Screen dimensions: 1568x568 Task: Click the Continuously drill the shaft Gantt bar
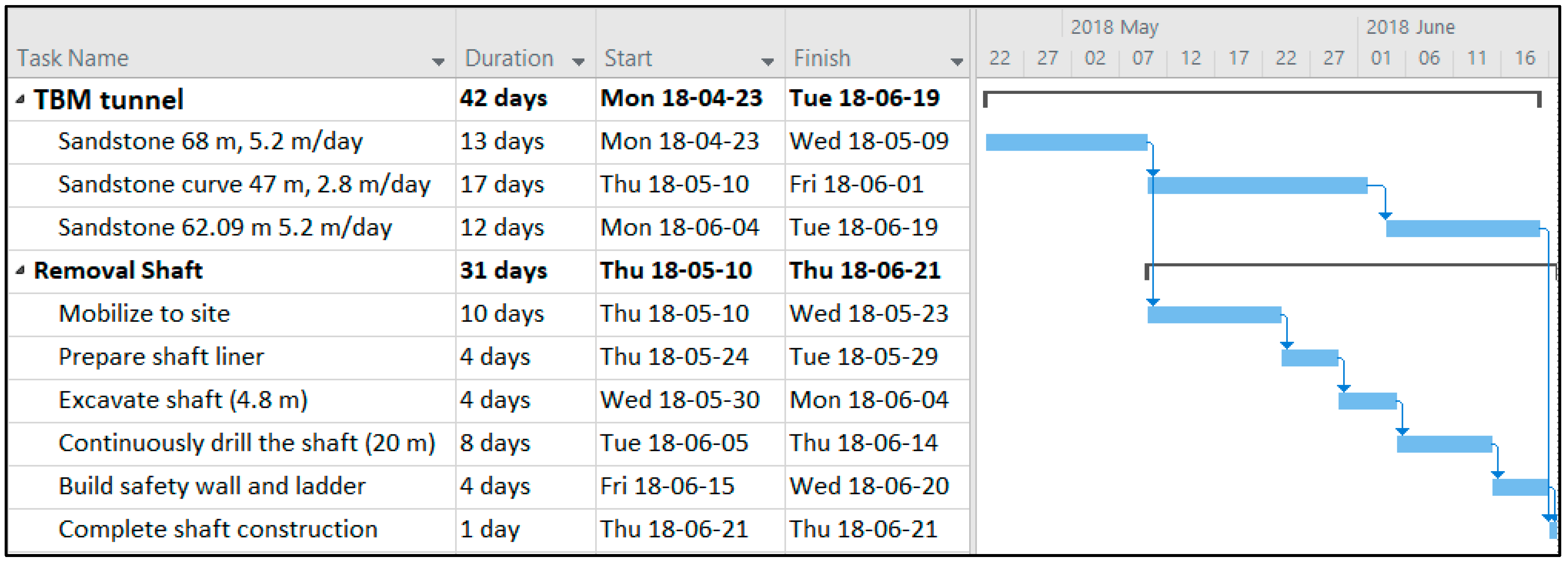[1444, 444]
